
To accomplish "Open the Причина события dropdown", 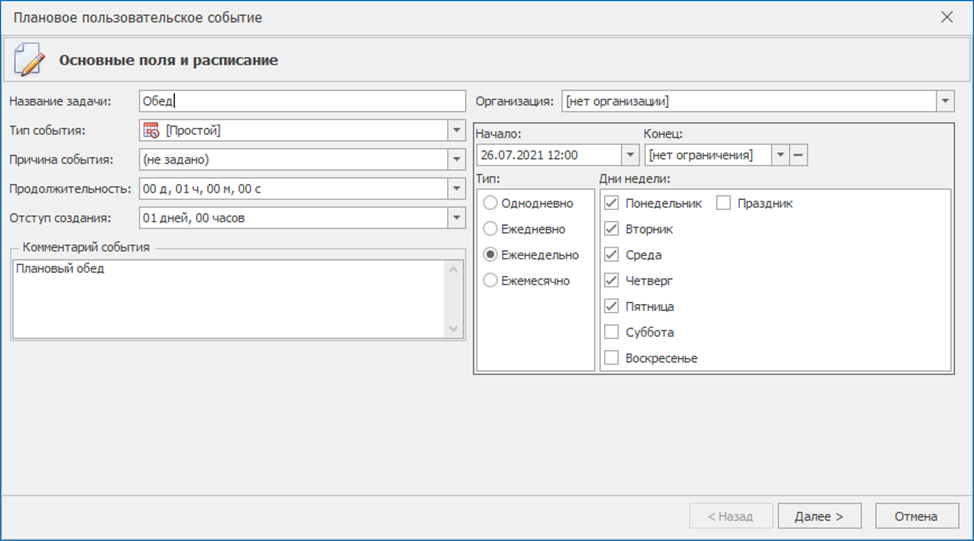I will (x=456, y=159).
